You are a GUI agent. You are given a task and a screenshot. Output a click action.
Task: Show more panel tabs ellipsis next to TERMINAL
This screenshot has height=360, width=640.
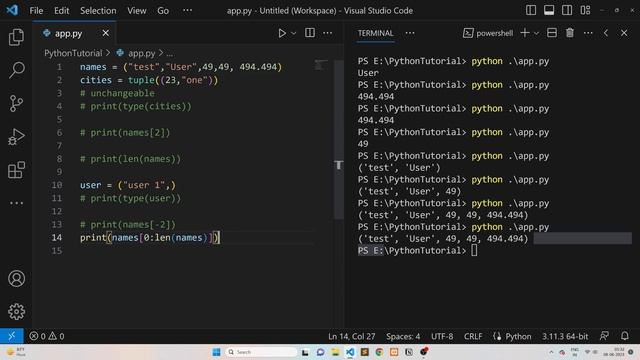click(x=410, y=33)
